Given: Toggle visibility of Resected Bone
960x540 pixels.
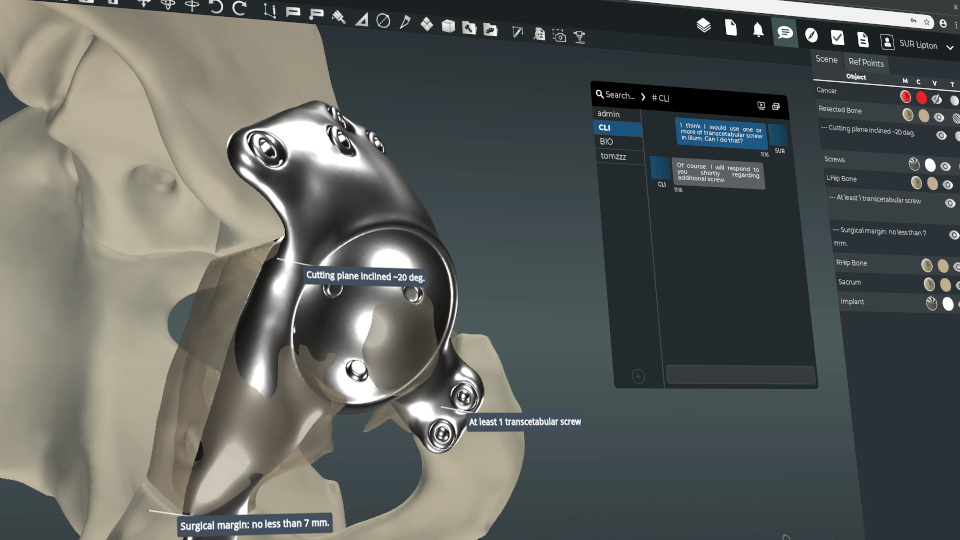Looking at the screenshot, I should [939, 118].
